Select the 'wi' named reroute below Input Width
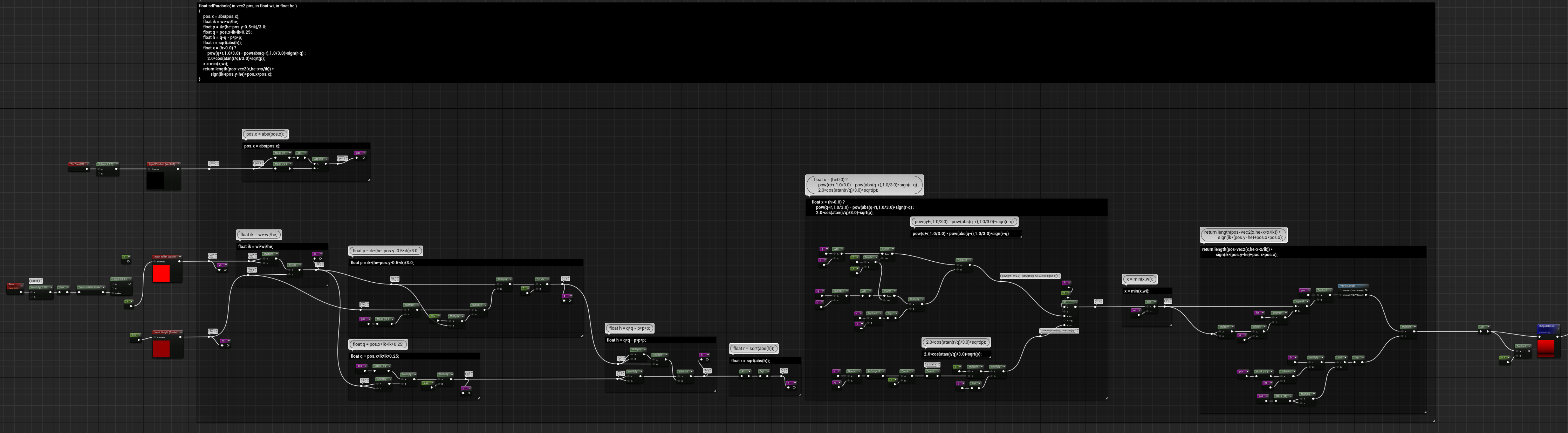 tap(222, 268)
